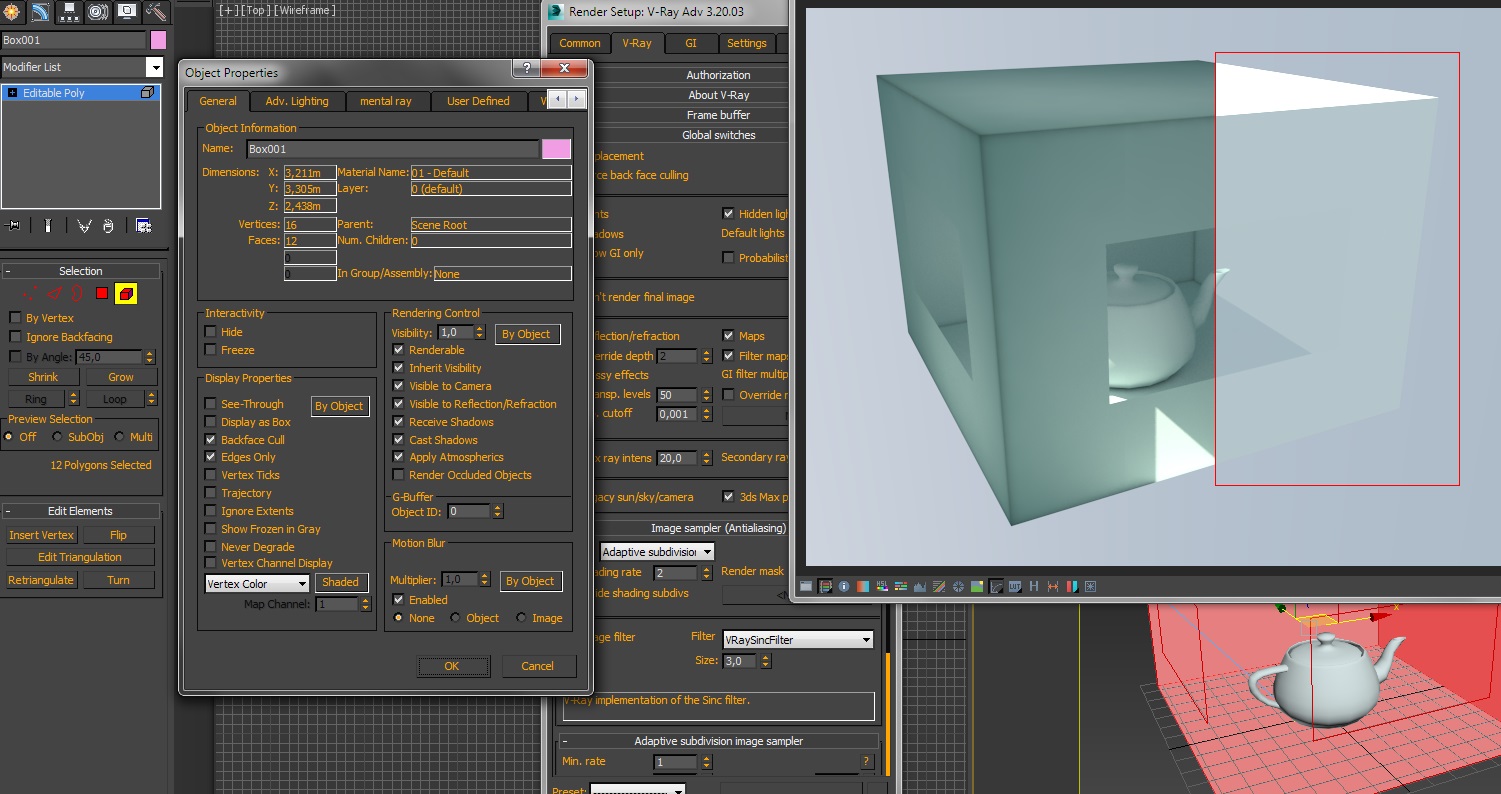Click the Visibility spinner arrows
The image size is (1501, 794).
pos(480,333)
